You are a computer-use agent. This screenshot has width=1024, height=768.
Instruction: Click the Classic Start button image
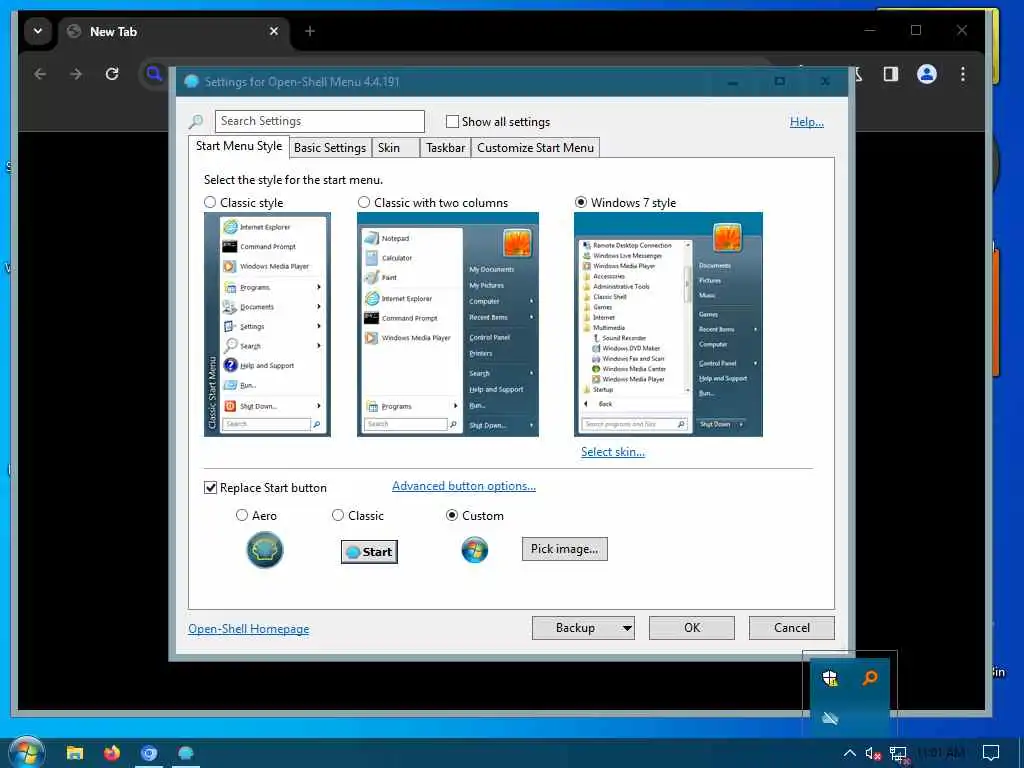click(x=369, y=552)
